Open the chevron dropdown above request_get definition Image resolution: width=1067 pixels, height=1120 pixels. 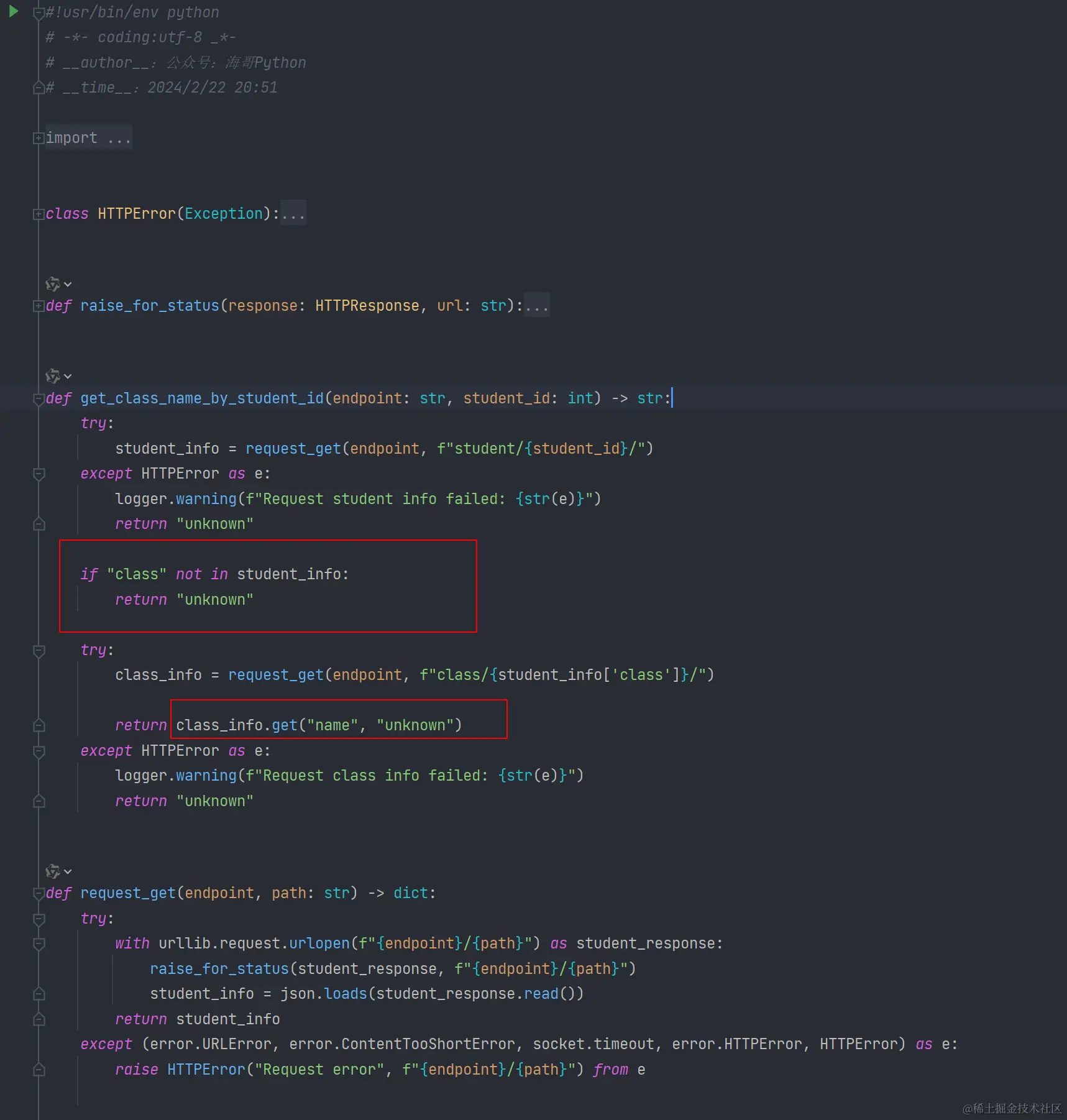68,872
